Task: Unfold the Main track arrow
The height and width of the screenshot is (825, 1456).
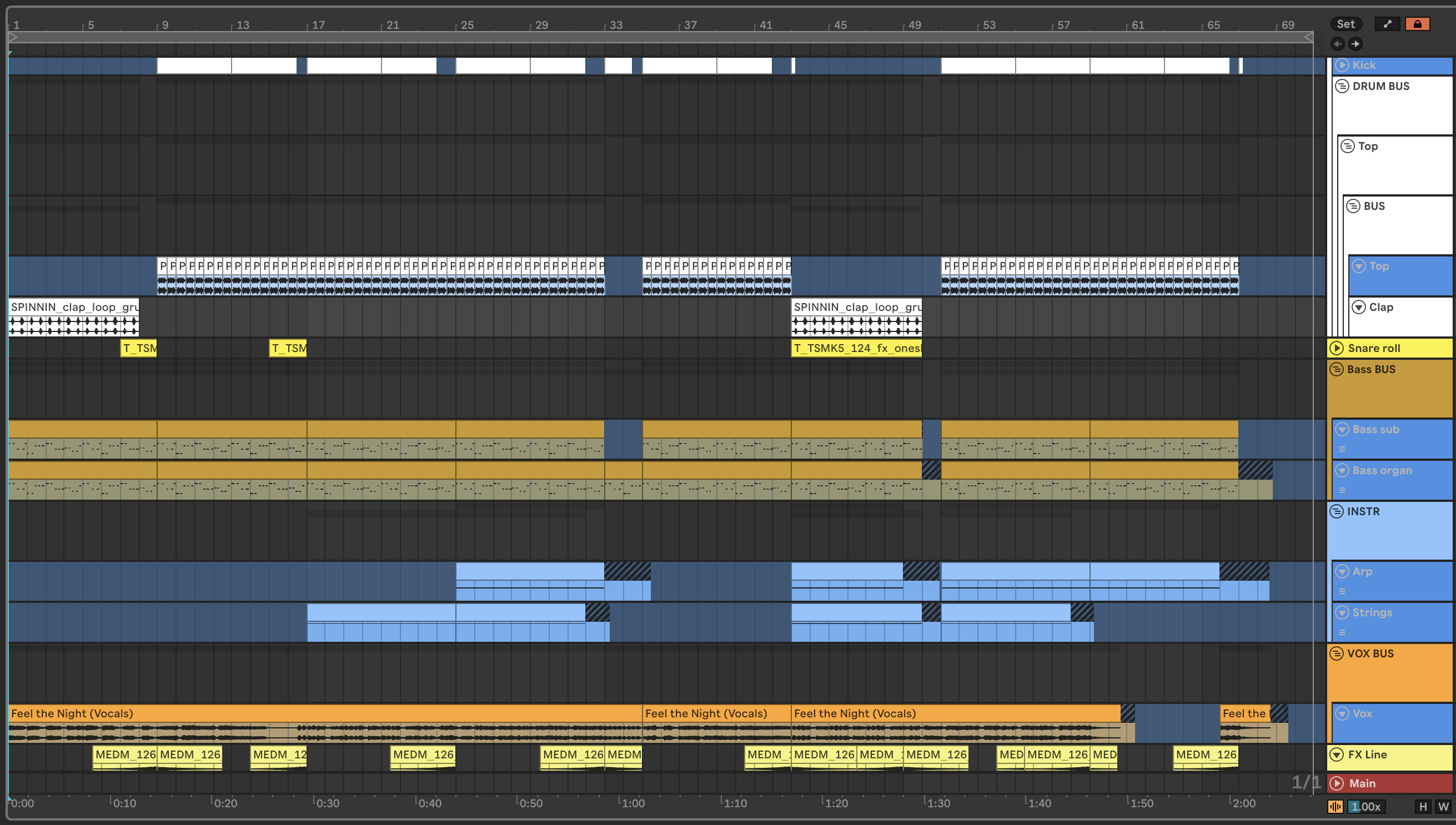Action: pos(1337,783)
